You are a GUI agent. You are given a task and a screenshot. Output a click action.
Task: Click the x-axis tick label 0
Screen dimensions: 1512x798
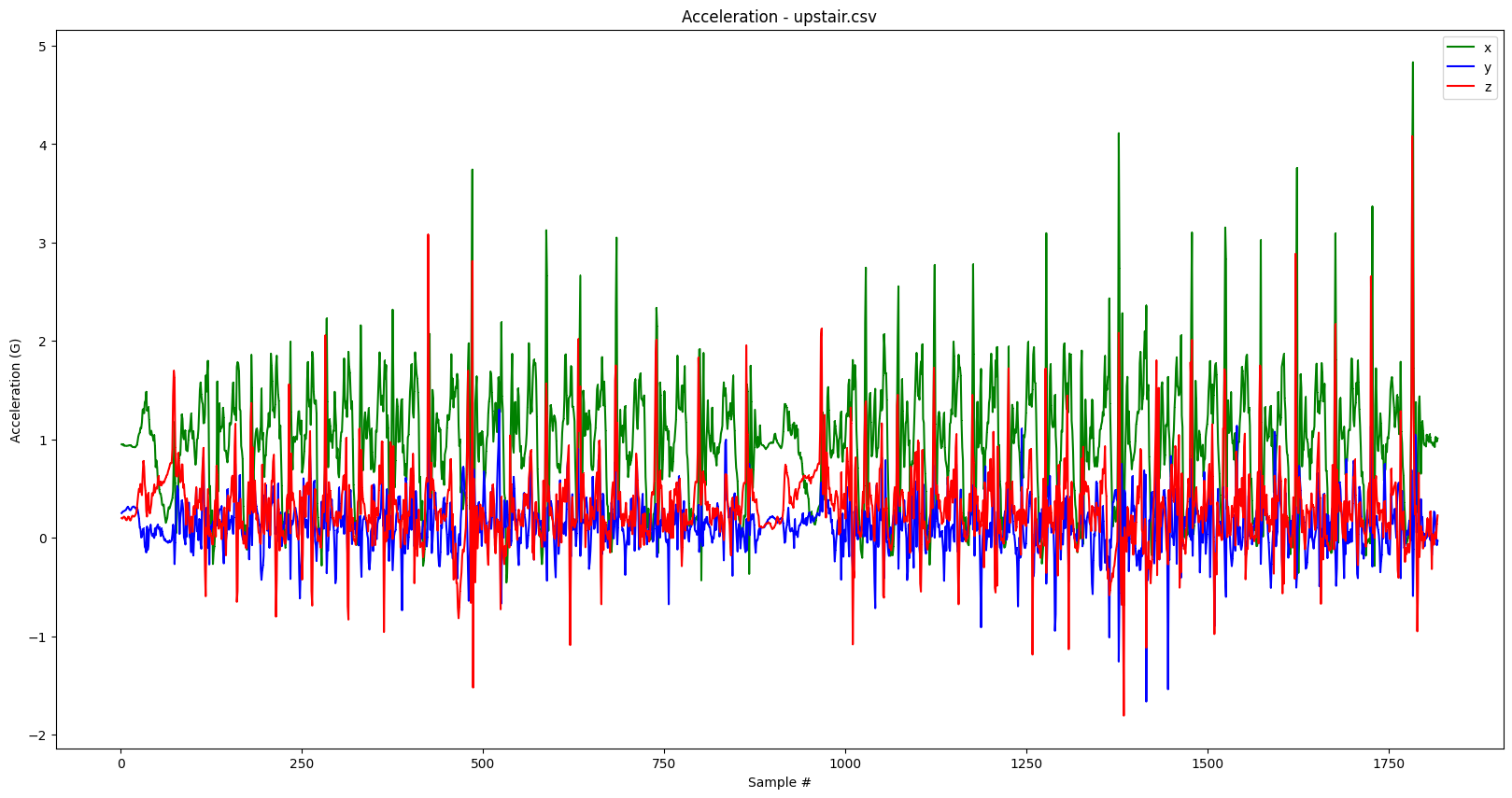[120, 763]
